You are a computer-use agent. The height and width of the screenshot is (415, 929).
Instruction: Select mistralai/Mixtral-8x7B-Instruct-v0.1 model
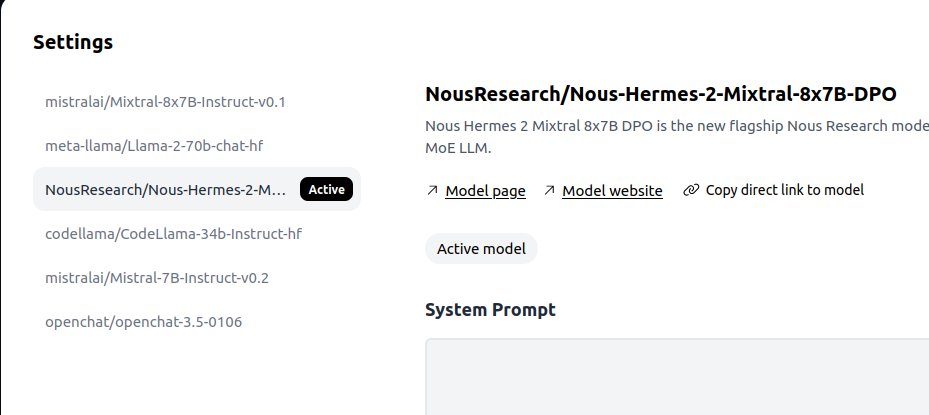coord(197,102)
